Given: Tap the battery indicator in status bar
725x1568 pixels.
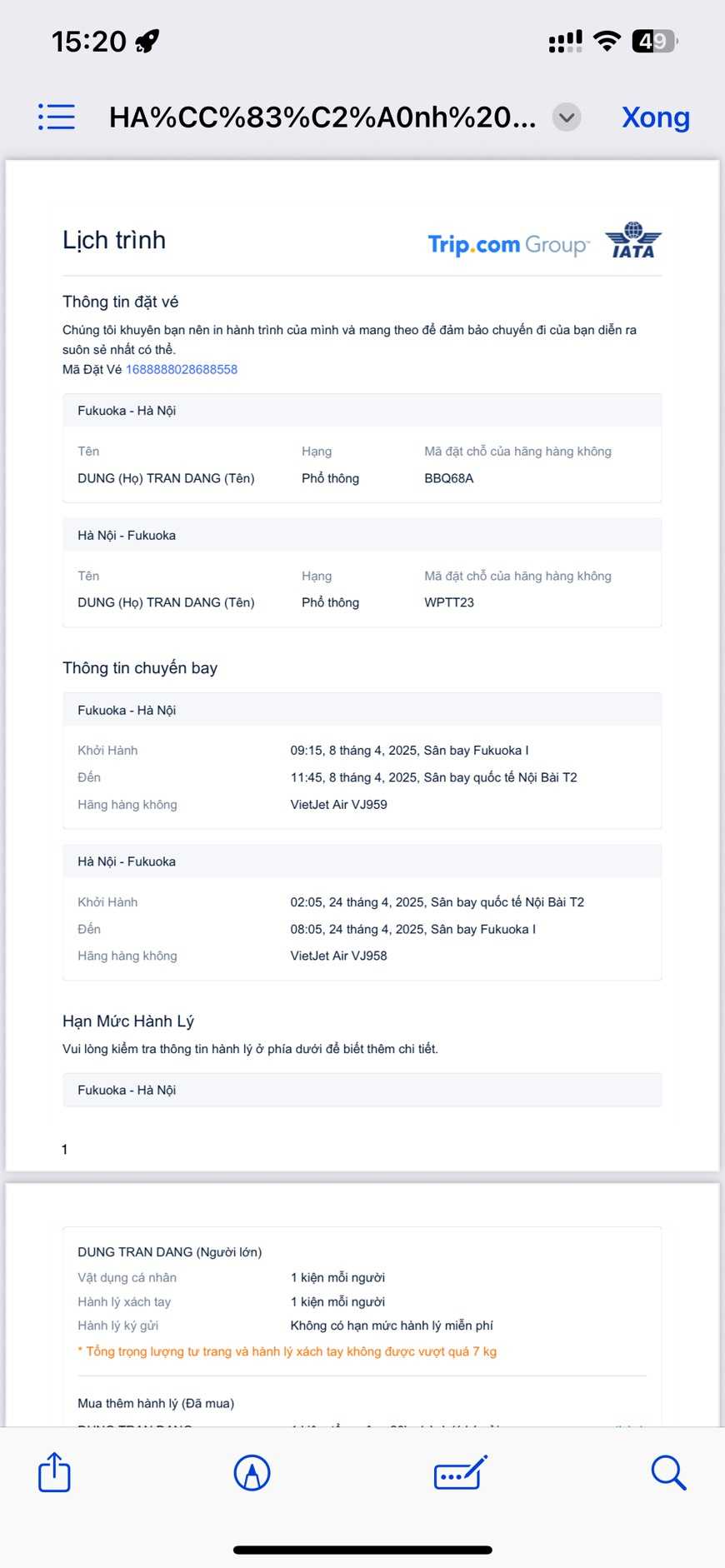Looking at the screenshot, I should (655, 41).
